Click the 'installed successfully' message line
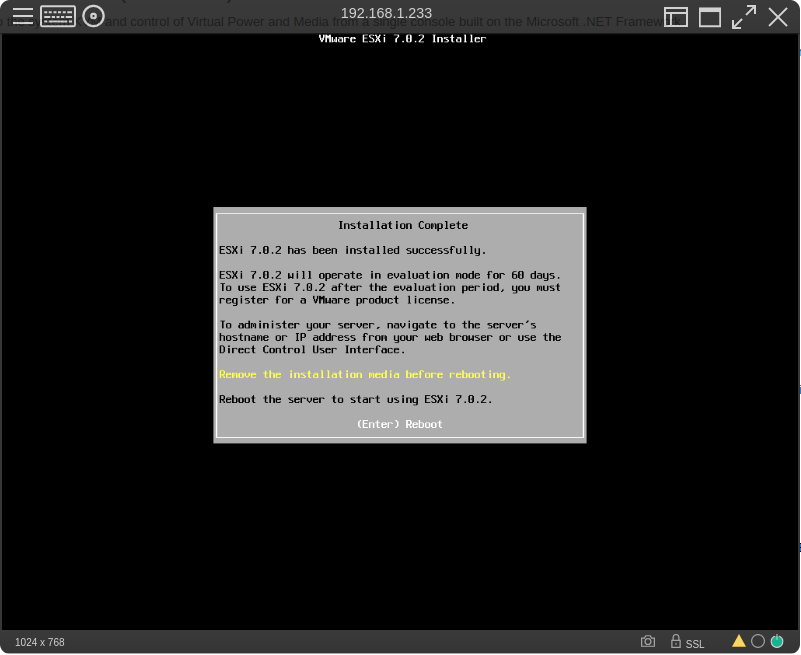The image size is (801, 655). click(353, 250)
